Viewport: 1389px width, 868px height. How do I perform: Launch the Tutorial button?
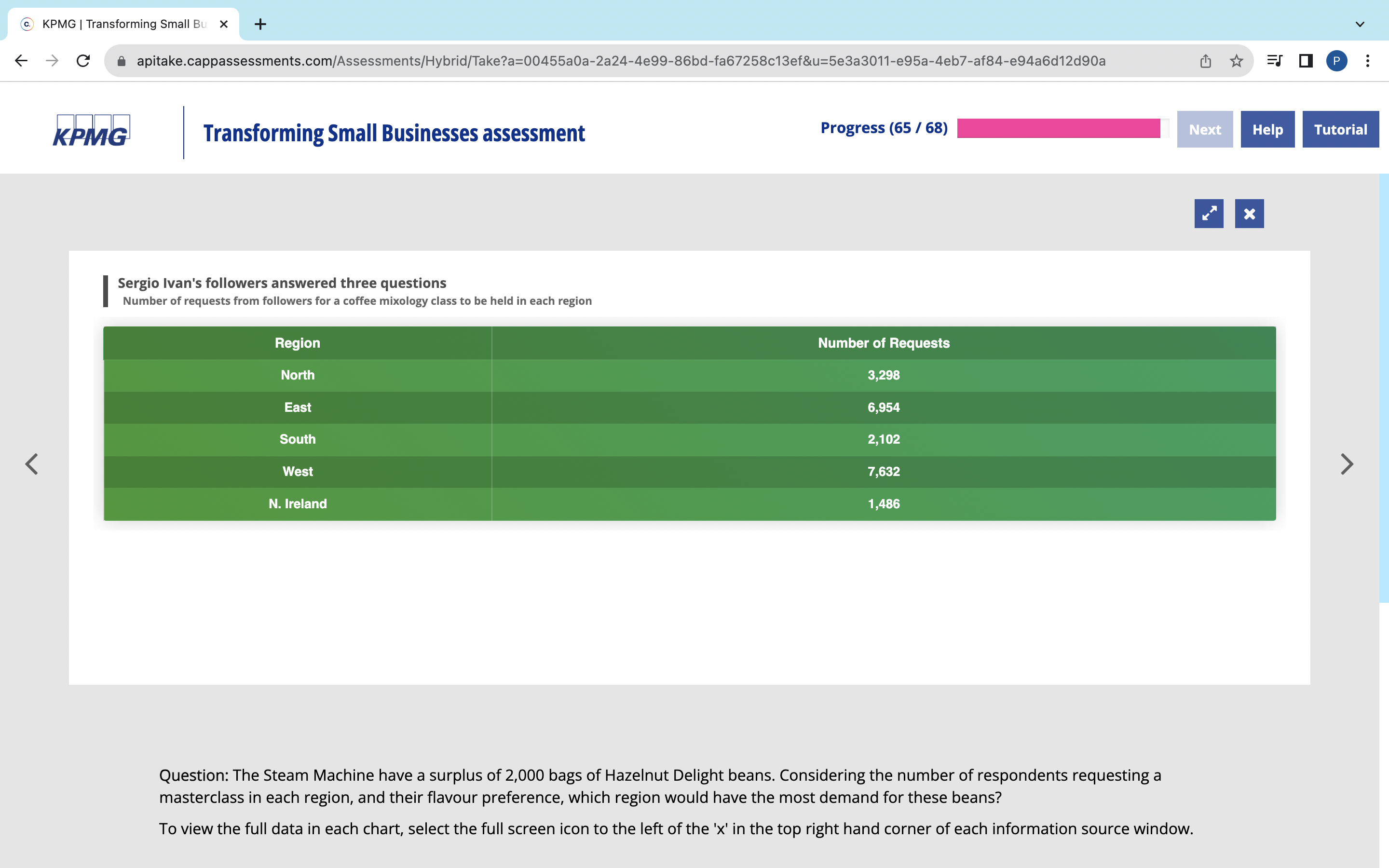(x=1340, y=129)
